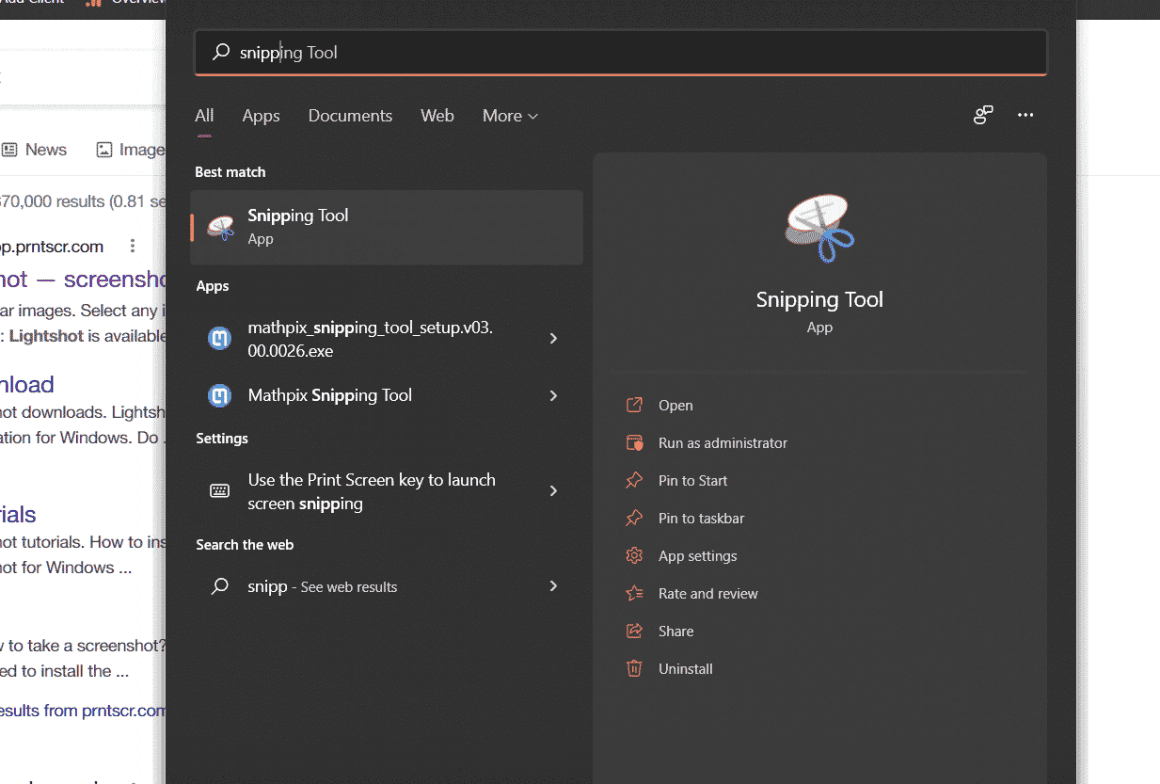Expand the Mathpix Snipping Tool result chevron
The height and width of the screenshot is (784, 1160).
pyautogui.click(x=553, y=395)
